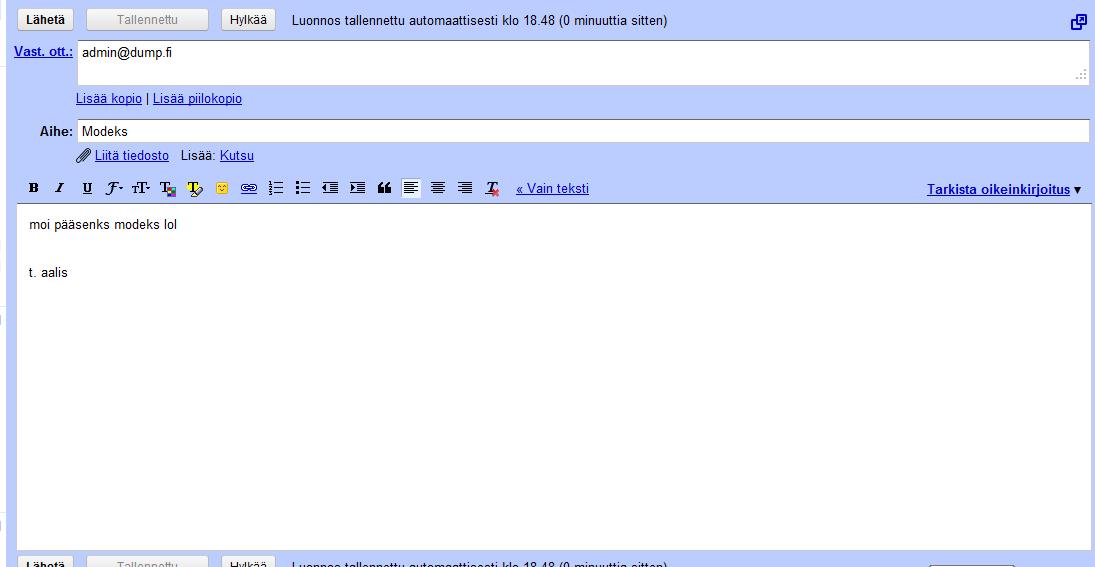Increase indent of the text

(x=357, y=188)
